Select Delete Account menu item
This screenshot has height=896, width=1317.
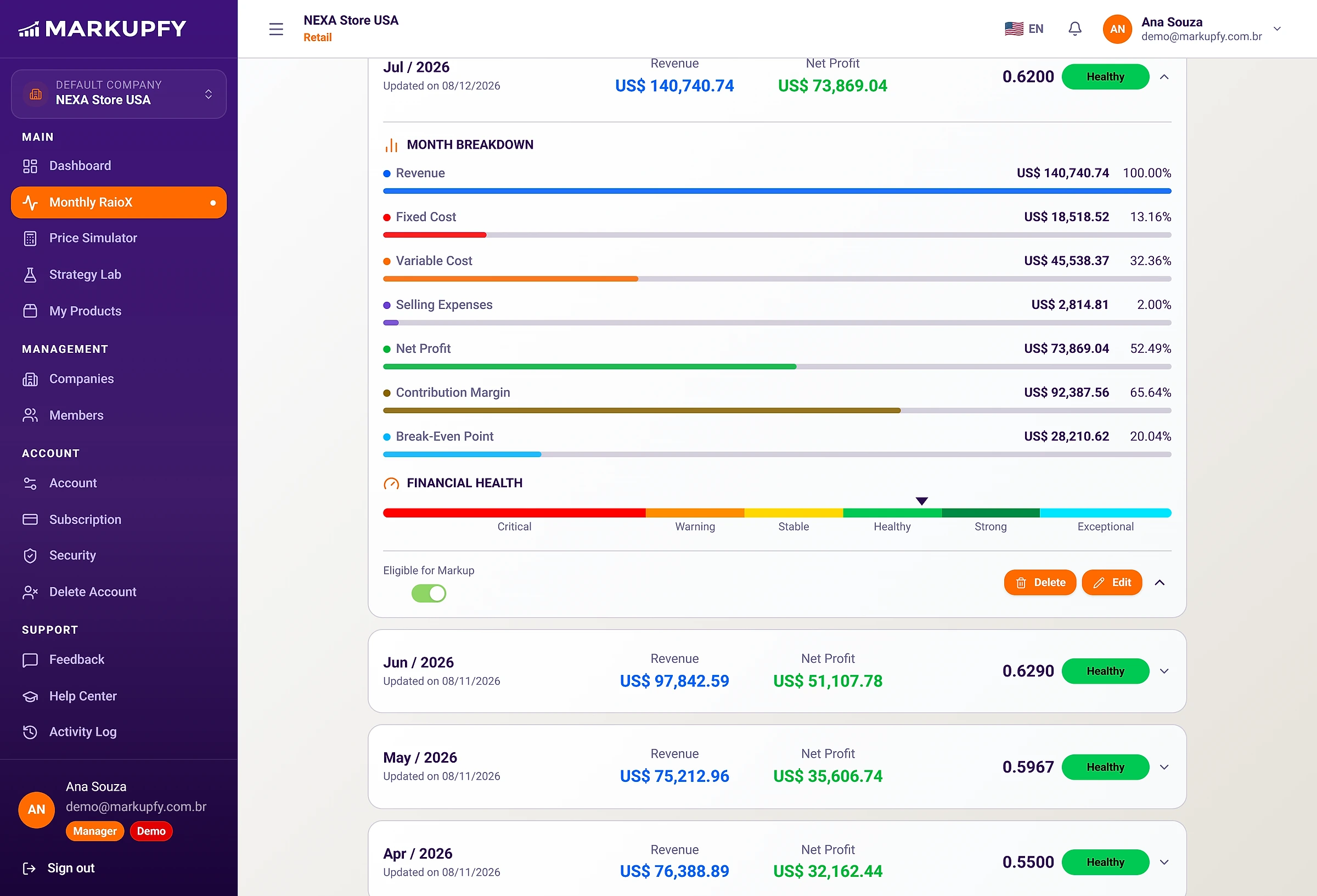point(119,591)
